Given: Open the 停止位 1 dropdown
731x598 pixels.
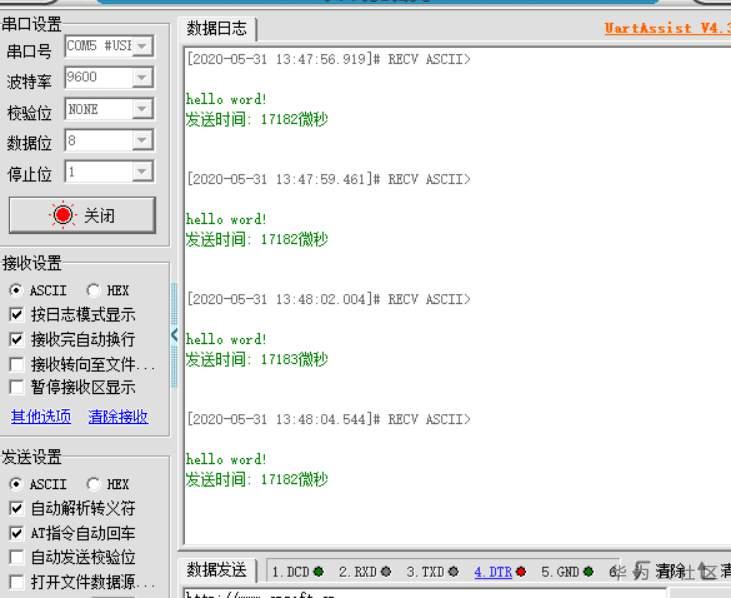Looking at the screenshot, I should pyautogui.click(x=142, y=172).
